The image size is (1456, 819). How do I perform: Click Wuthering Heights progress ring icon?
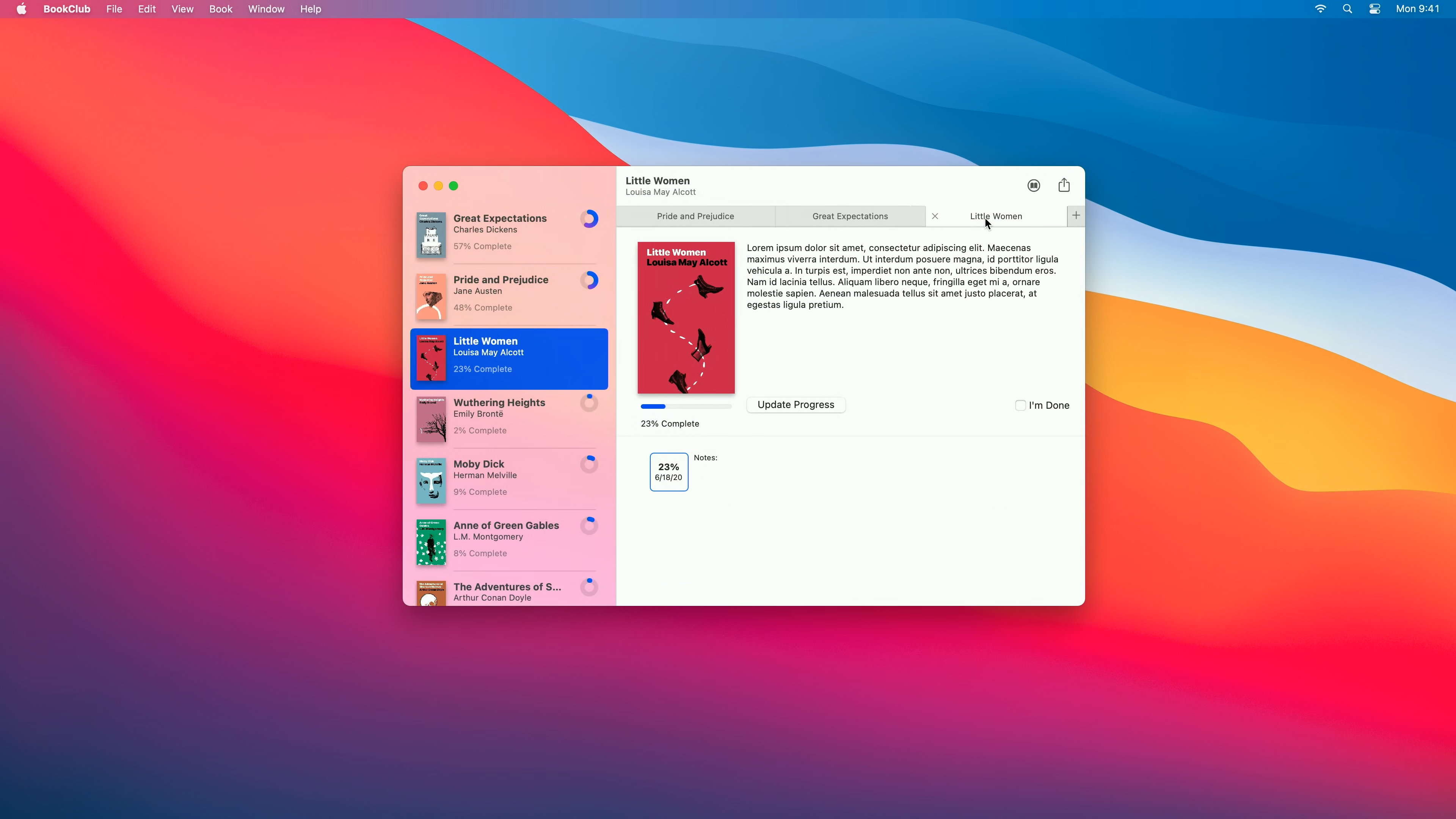(589, 403)
